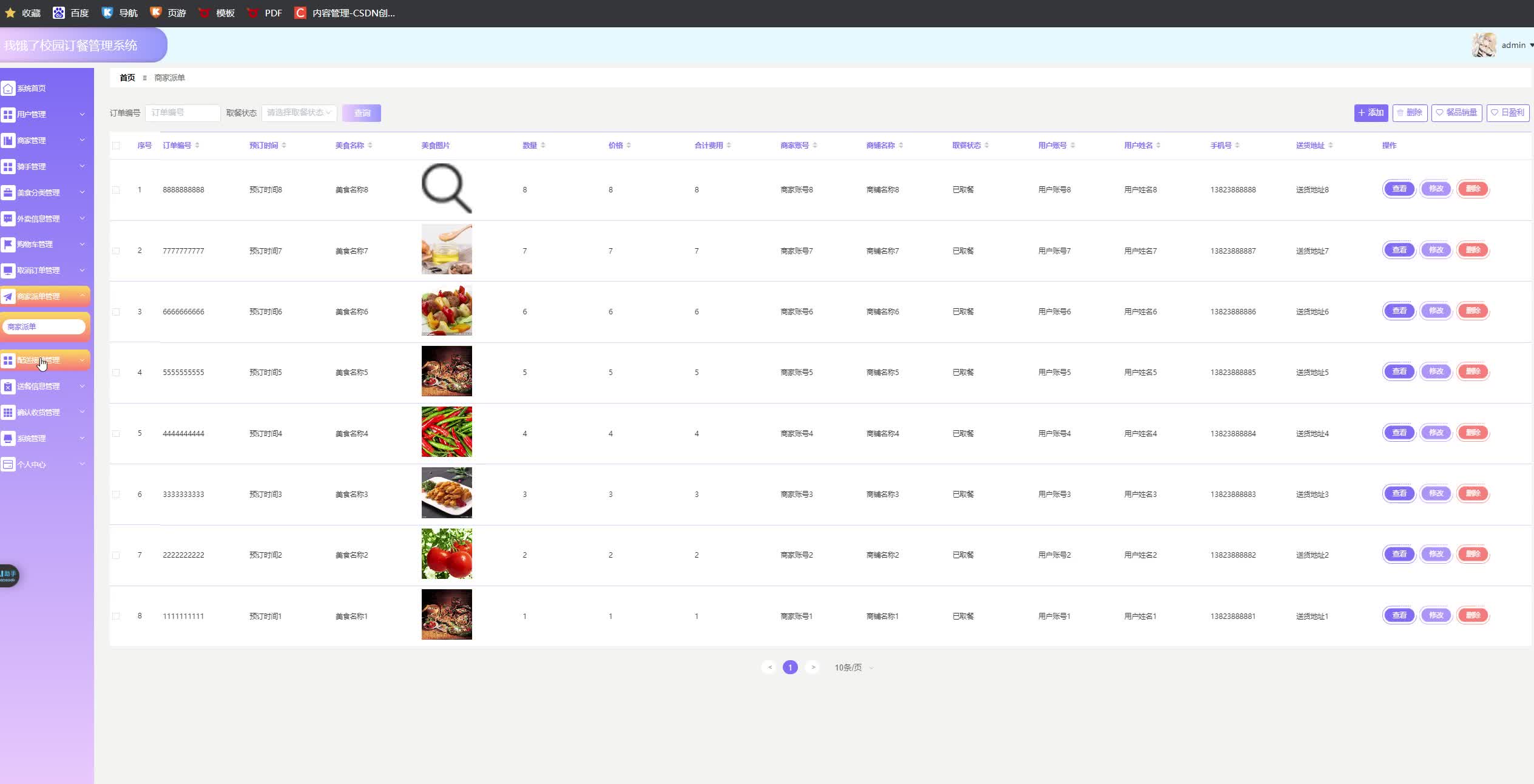Click the 购物车管理 flag icon
The height and width of the screenshot is (784, 1534).
[8, 245]
